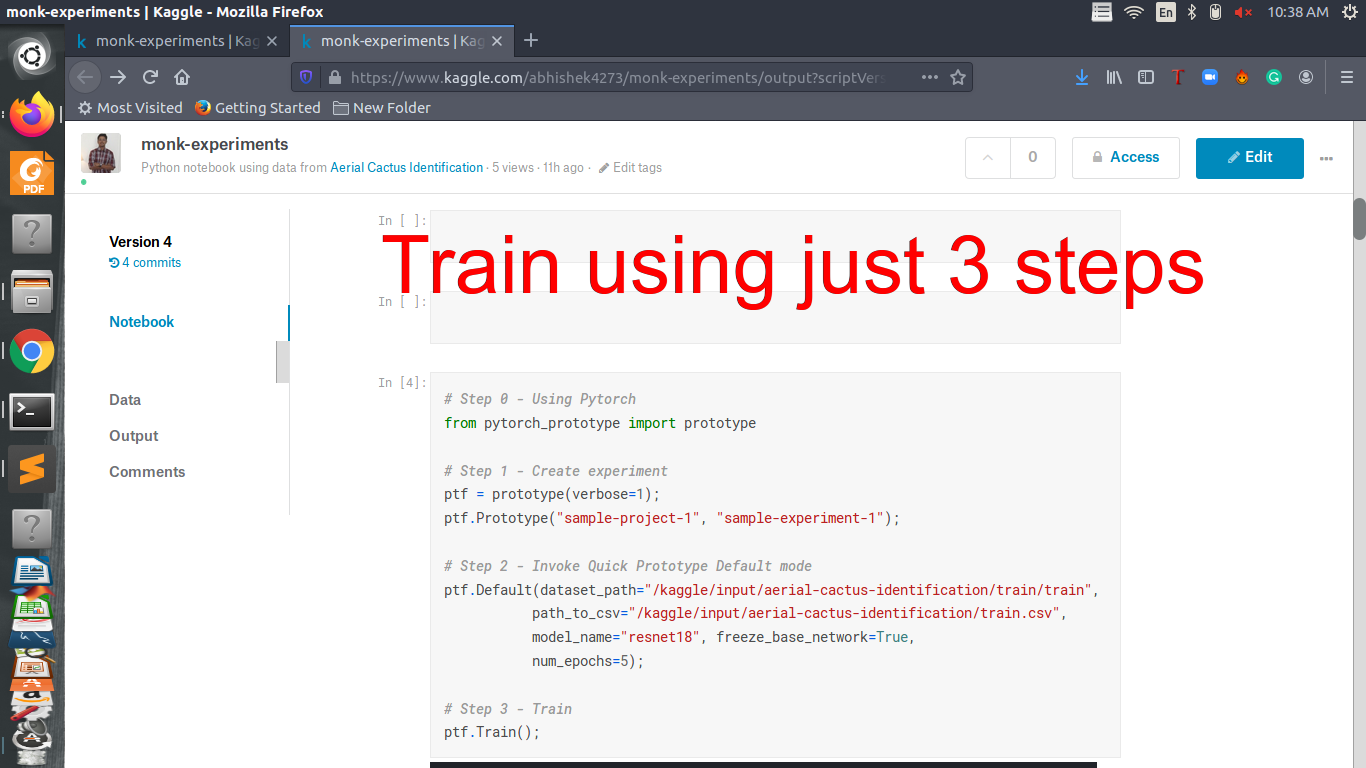Open the Foxit PDF reader dock icon
The image size is (1366, 768).
click(32, 174)
